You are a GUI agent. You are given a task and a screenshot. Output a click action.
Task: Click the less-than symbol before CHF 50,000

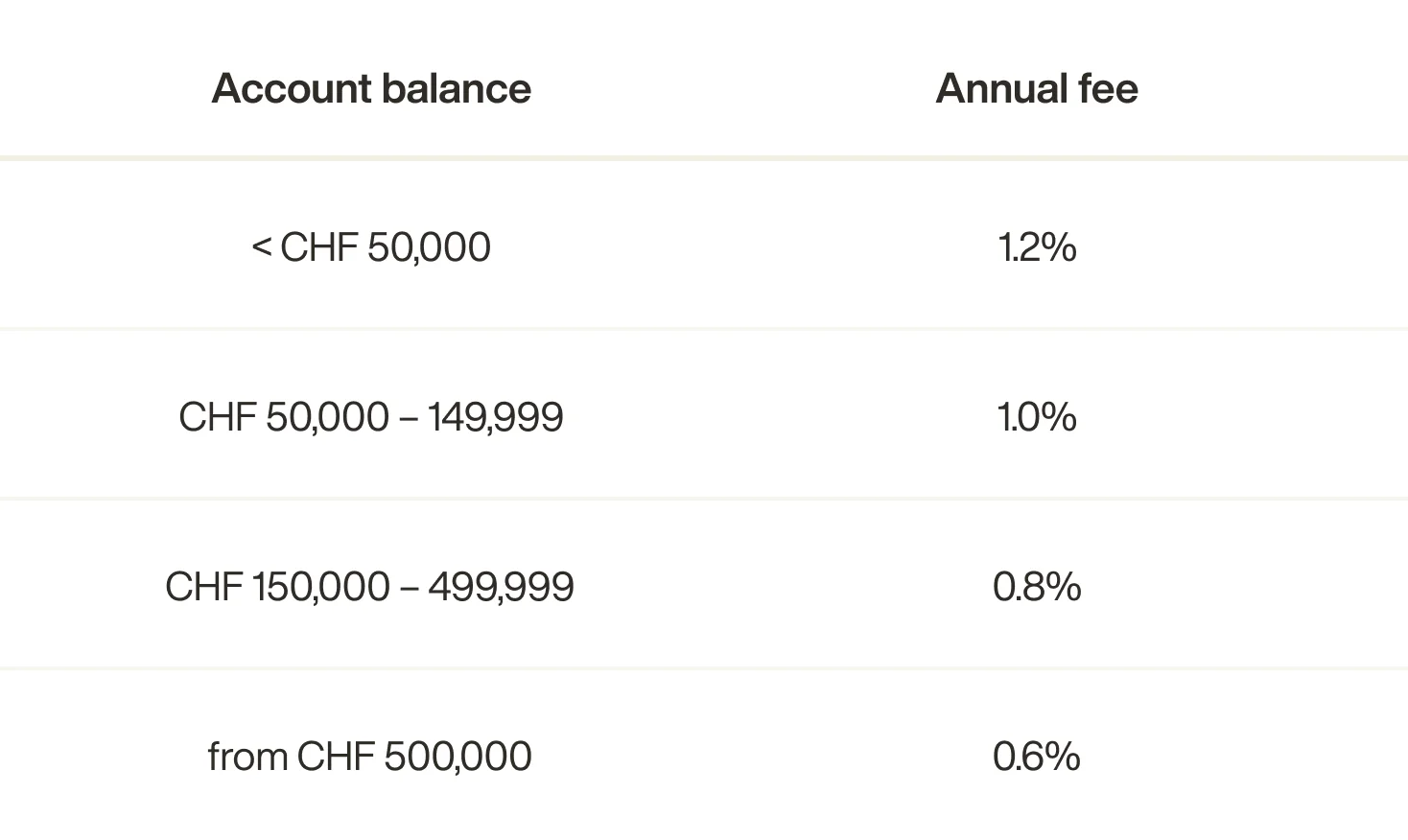(262, 247)
